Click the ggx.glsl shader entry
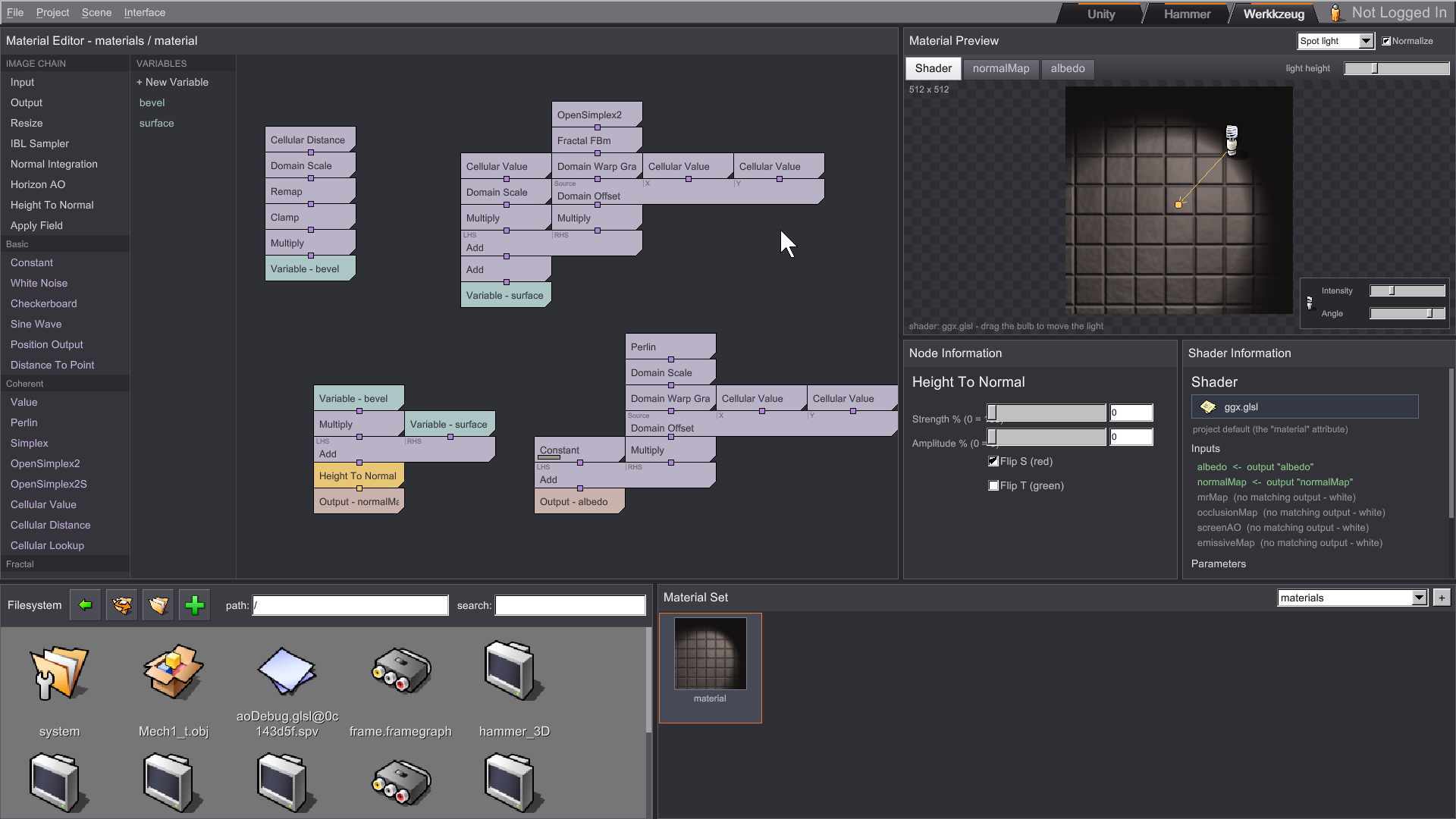Image resolution: width=1456 pixels, height=819 pixels. click(x=1304, y=406)
